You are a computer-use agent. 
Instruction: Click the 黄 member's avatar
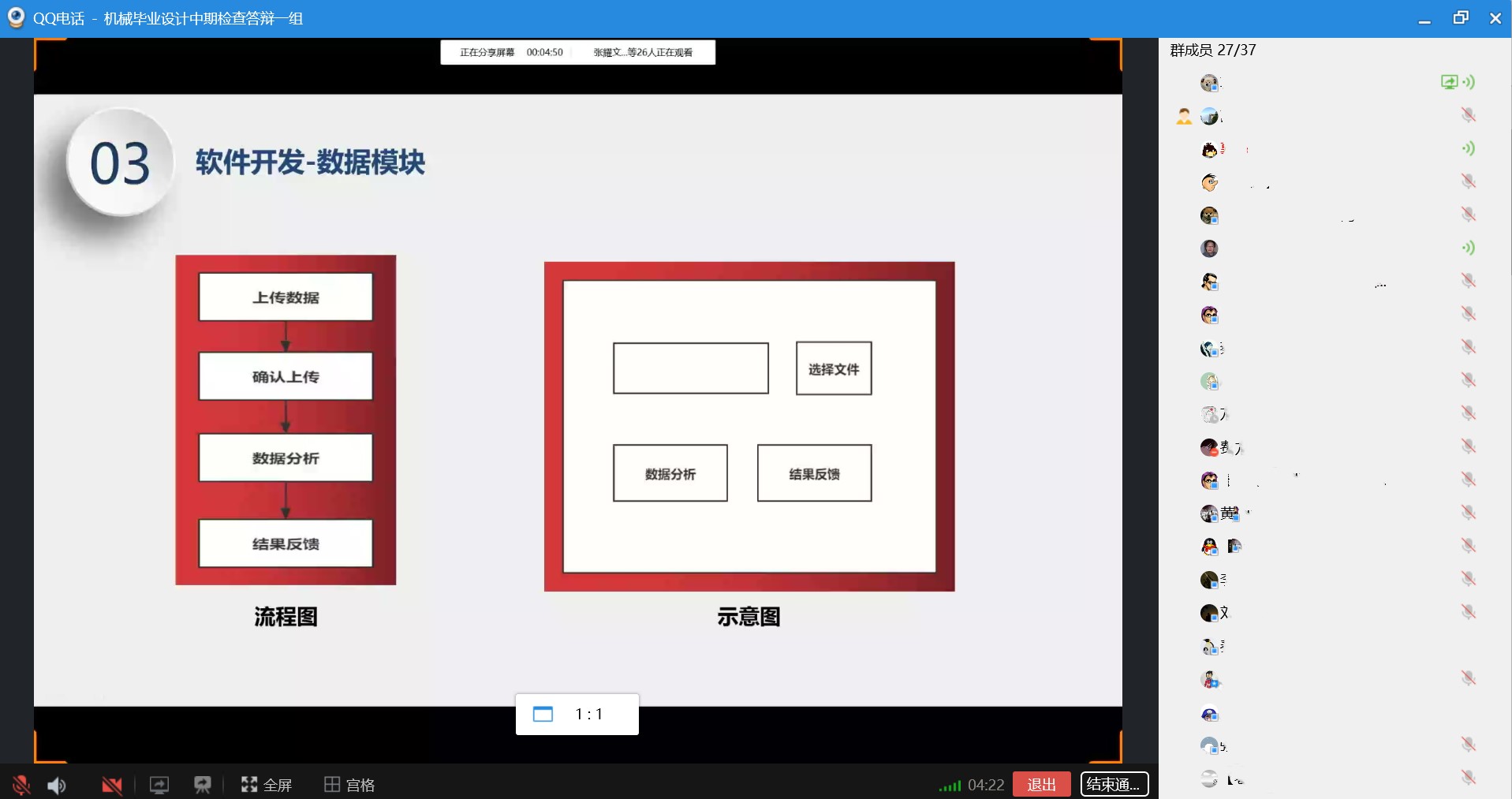pyautogui.click(x=1209, y=513)
